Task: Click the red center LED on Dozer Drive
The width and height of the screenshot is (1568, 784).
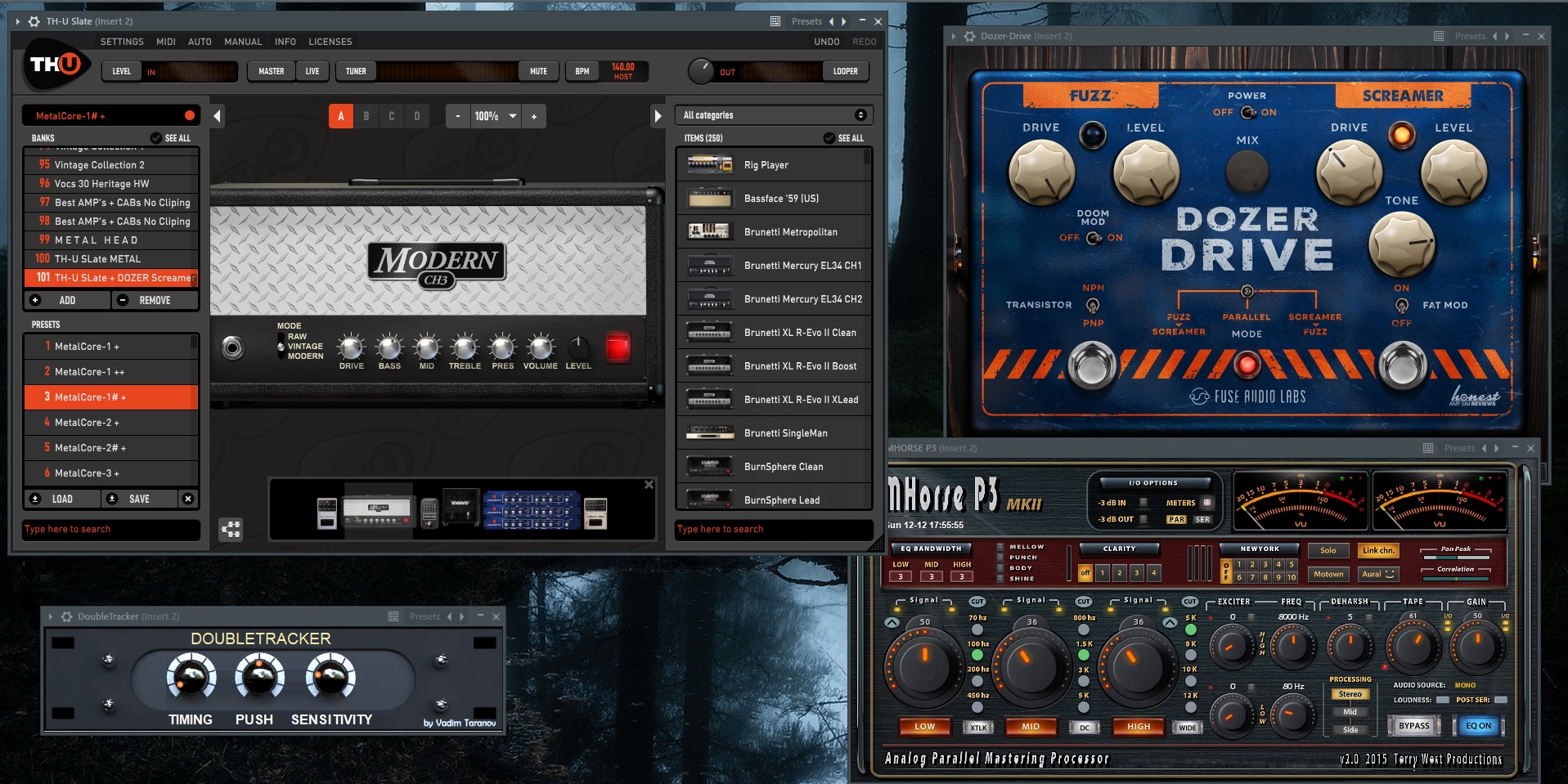Action: click(1247, 365)
